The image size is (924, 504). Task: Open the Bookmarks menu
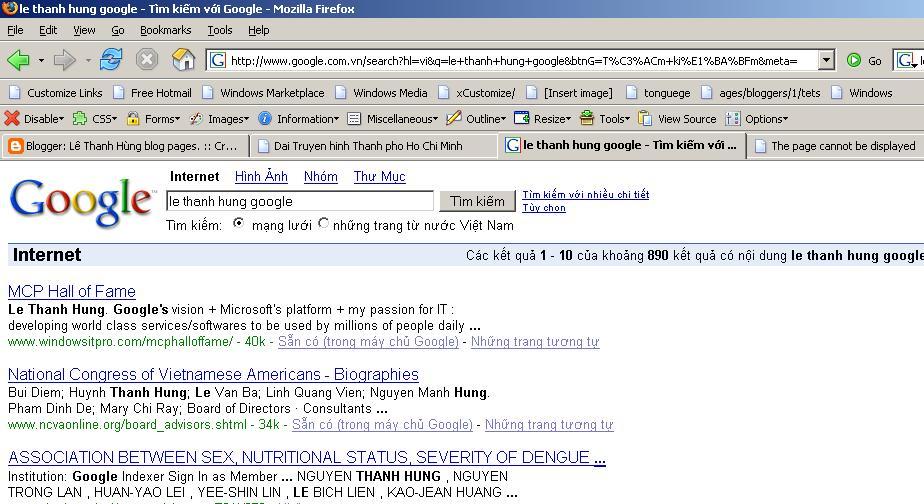pos(166,30)
